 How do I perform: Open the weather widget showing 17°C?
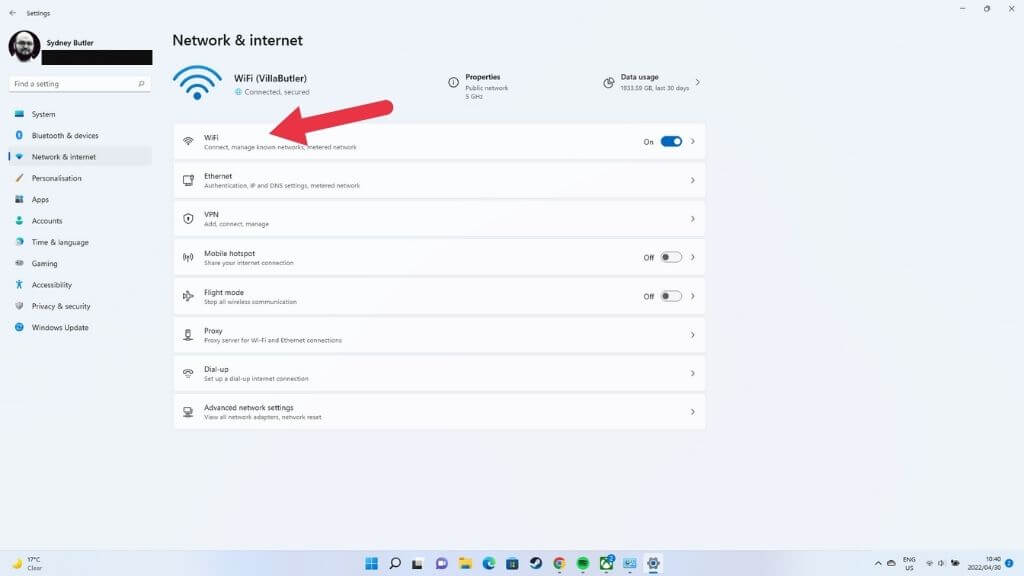click(27, 564)
